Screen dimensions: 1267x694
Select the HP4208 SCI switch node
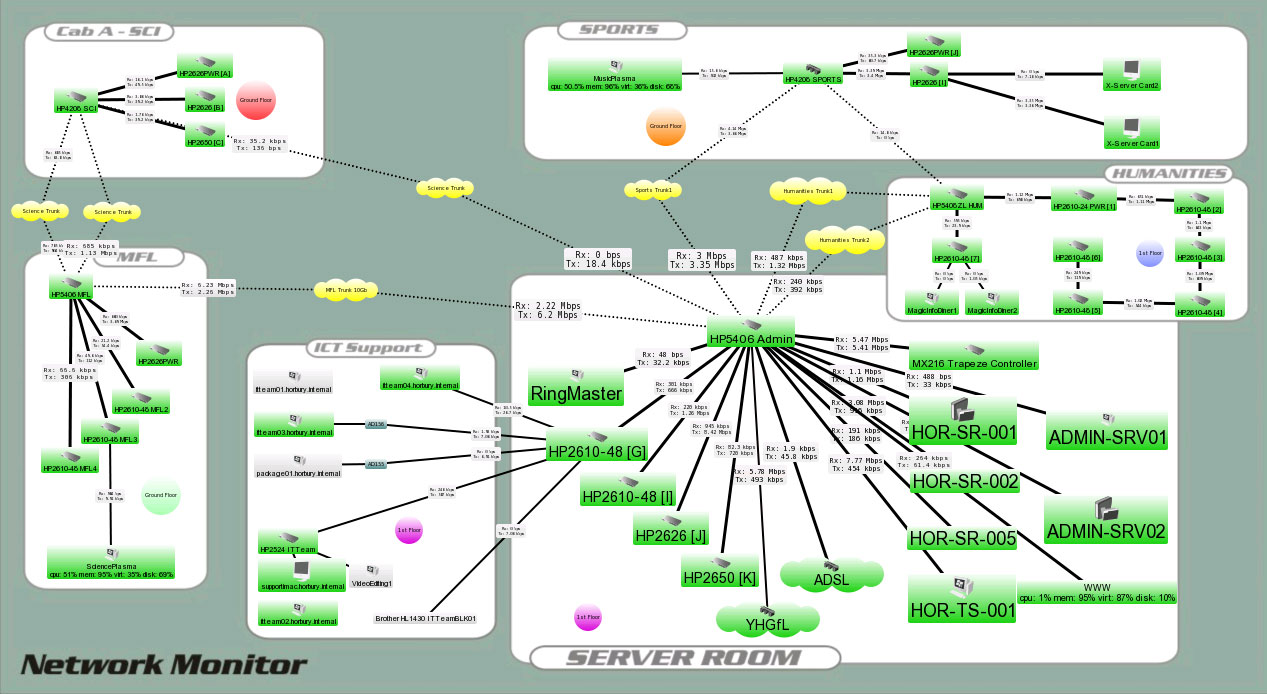point(77,101)
